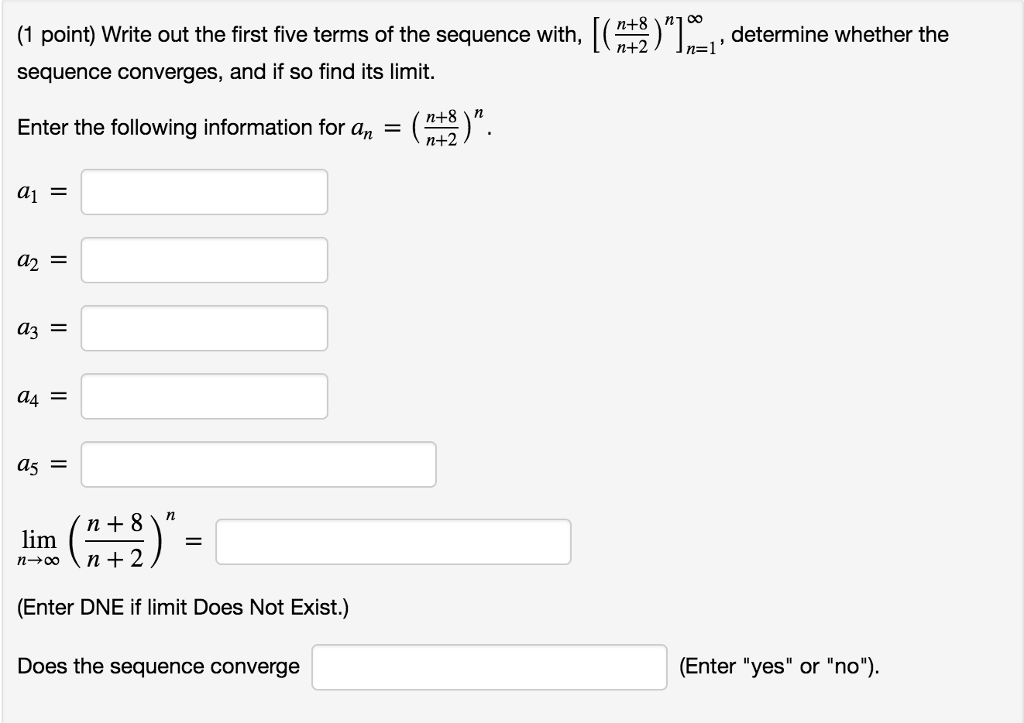Click inside the a3 entry field
The image size is (1024, 723).
(204, 328)
